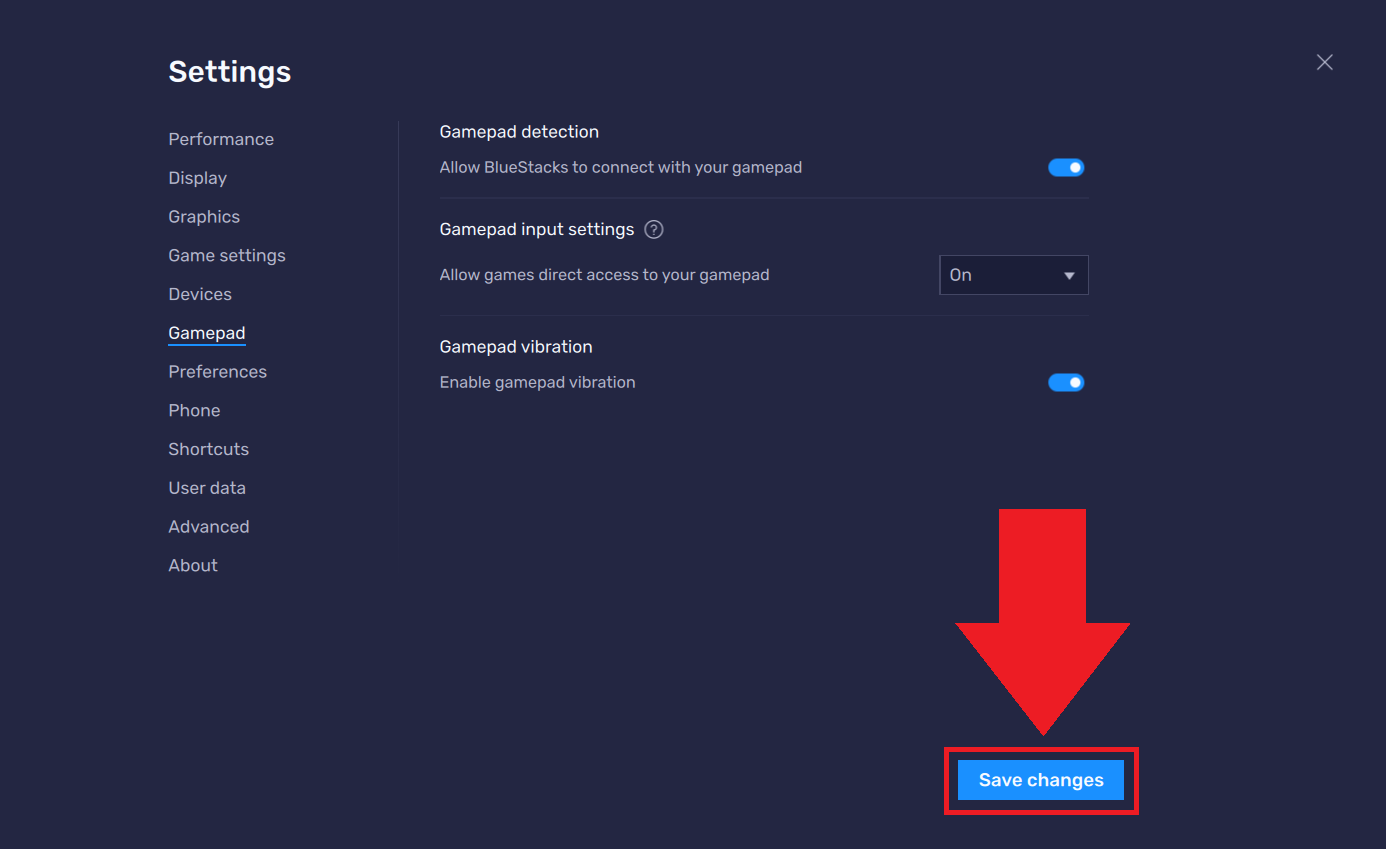Close the Settings window

(1324, 62)
